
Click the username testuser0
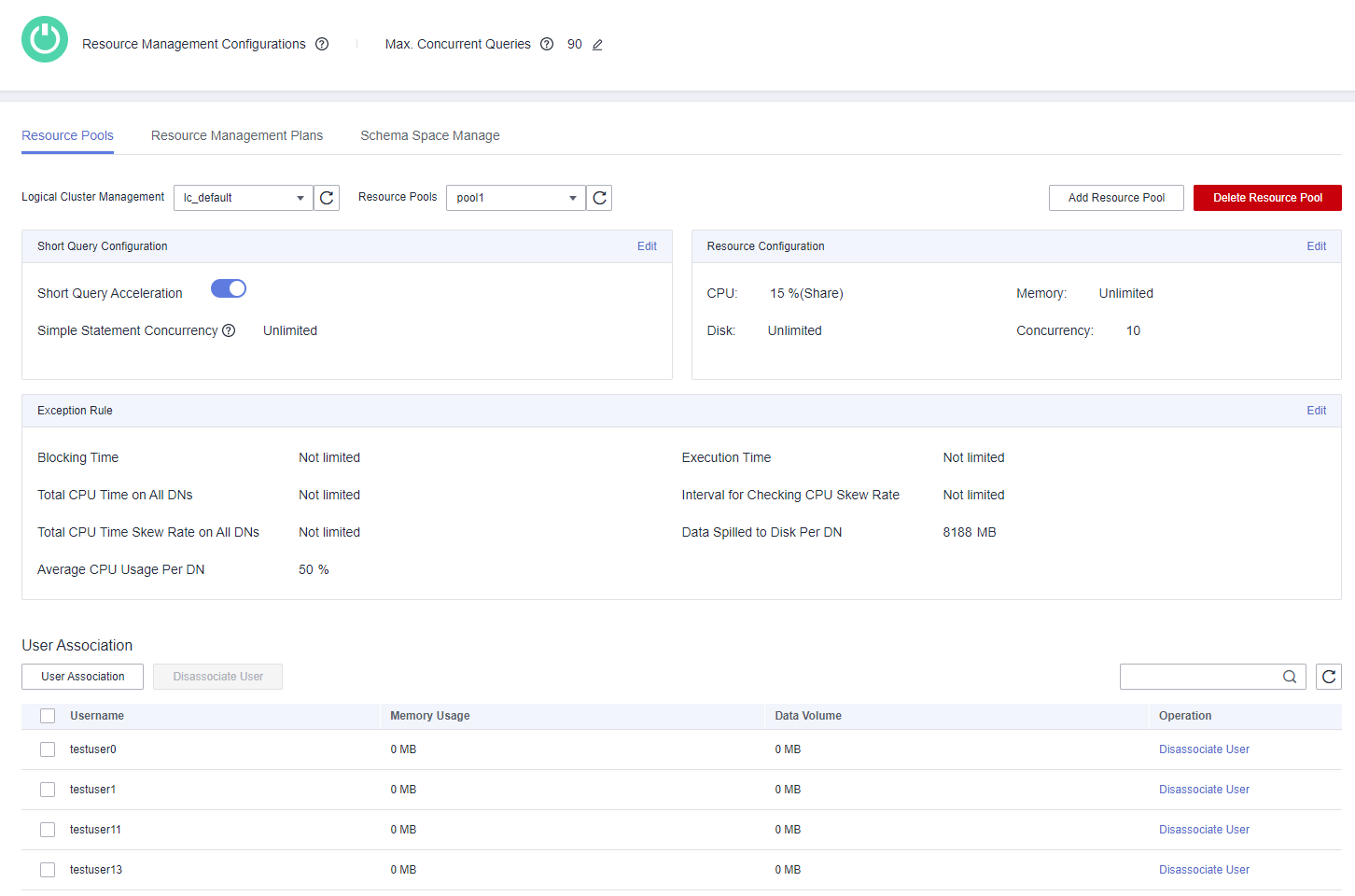[93, 749]
